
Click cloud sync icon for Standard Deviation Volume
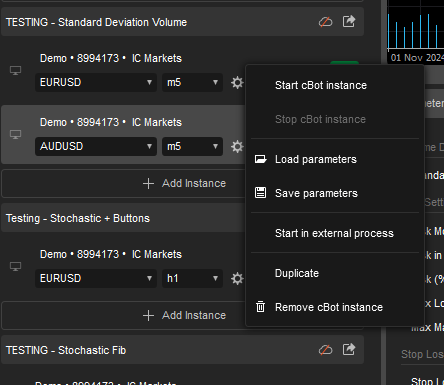[325, 22]
